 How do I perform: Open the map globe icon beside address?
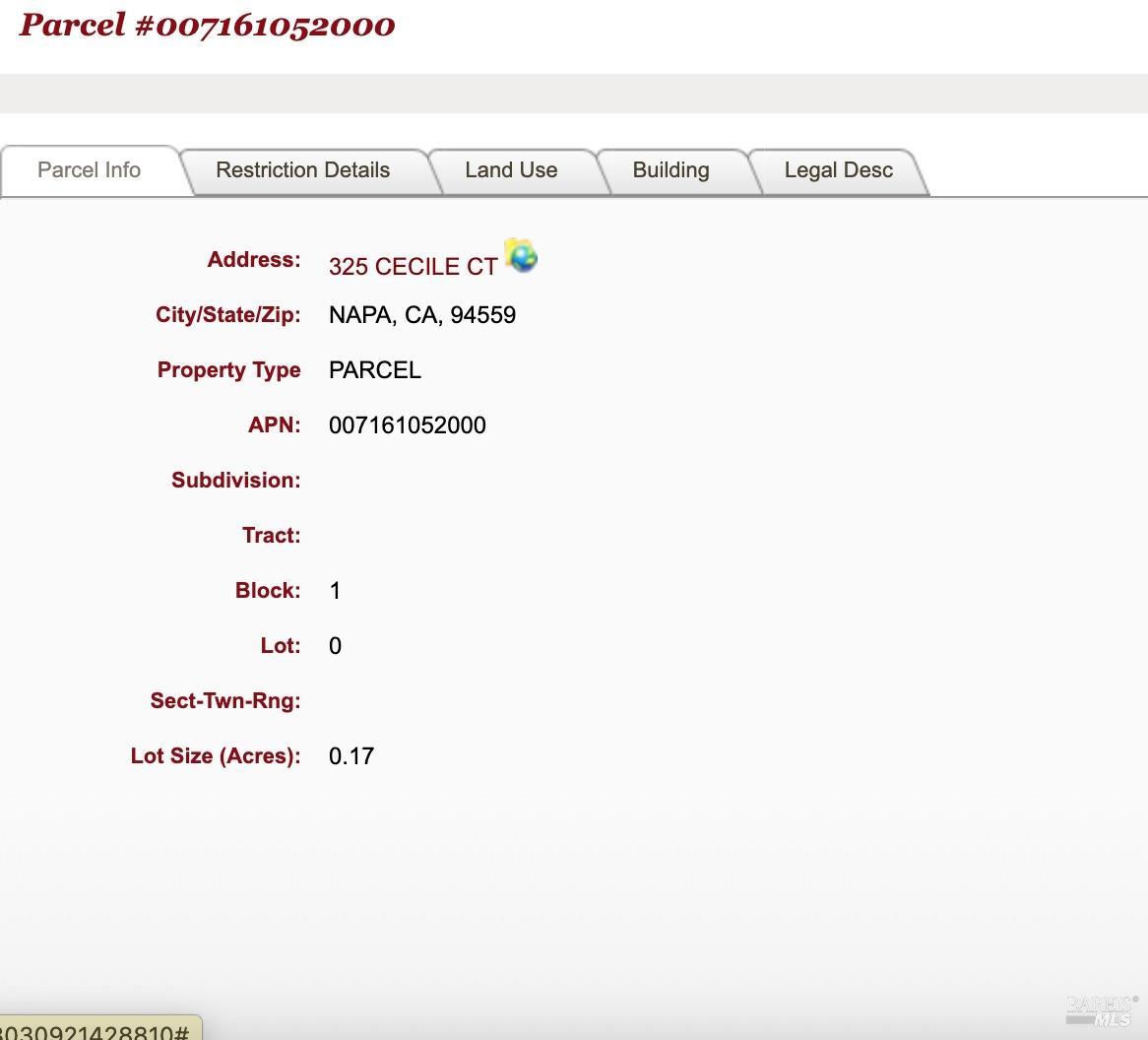pos(521,256)
